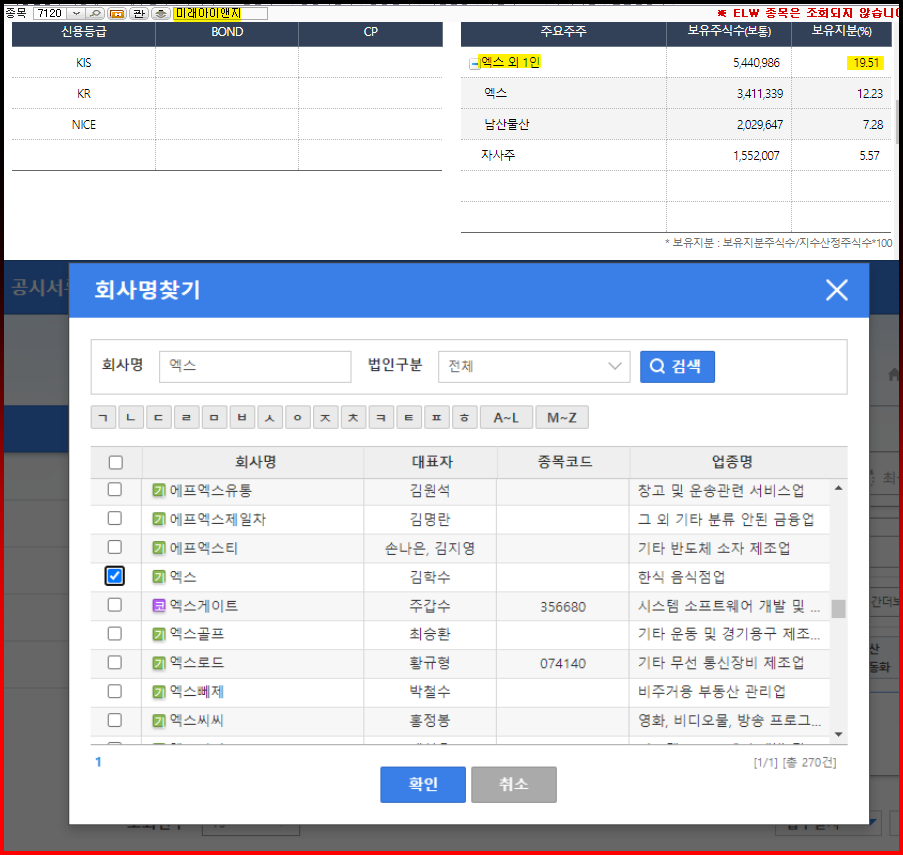The height and width of the screenshot is (855, 903).
Task: Toggle the select-all checkbox in the list header
Action: pos(115,462)
